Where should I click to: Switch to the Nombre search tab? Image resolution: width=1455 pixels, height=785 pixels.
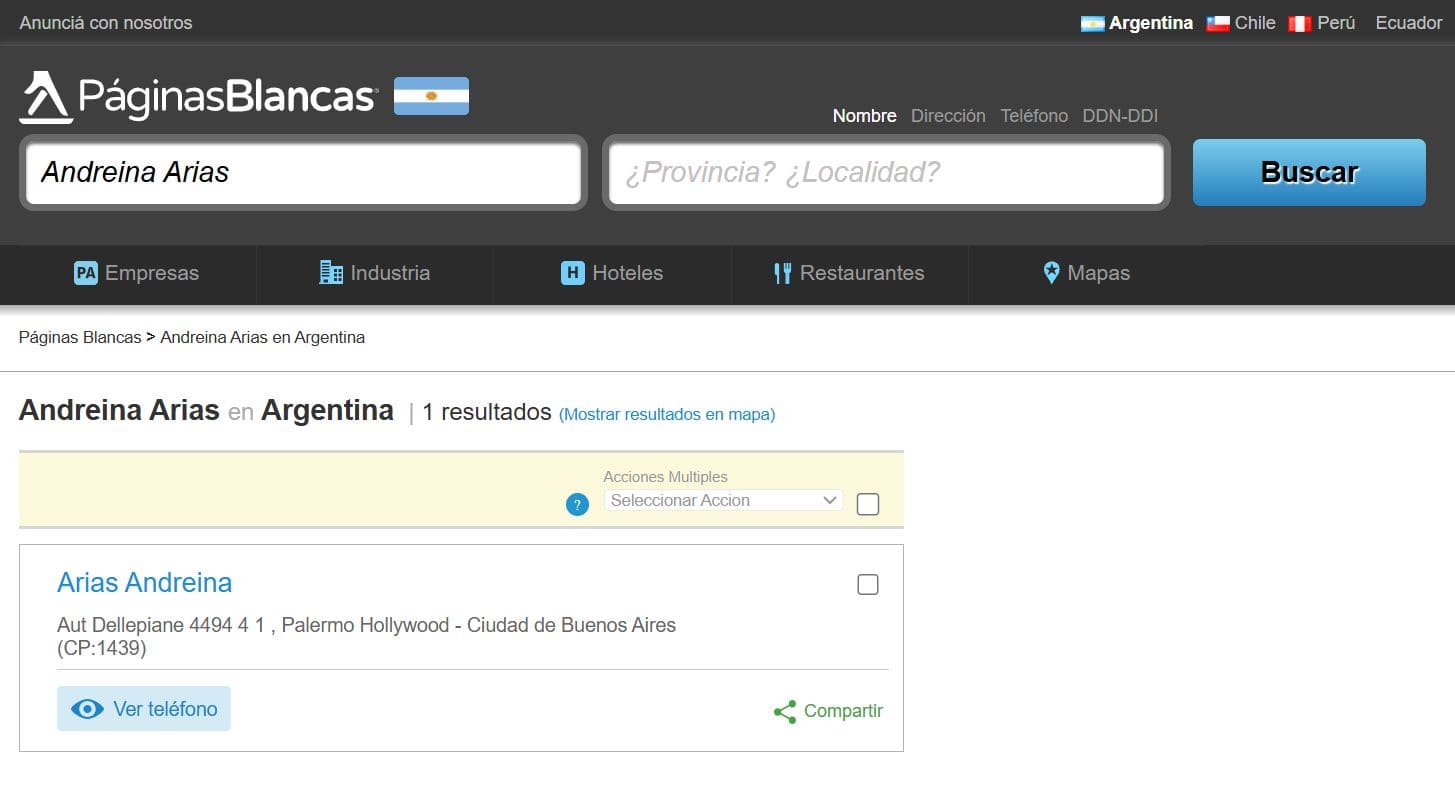tap(865, 116)
